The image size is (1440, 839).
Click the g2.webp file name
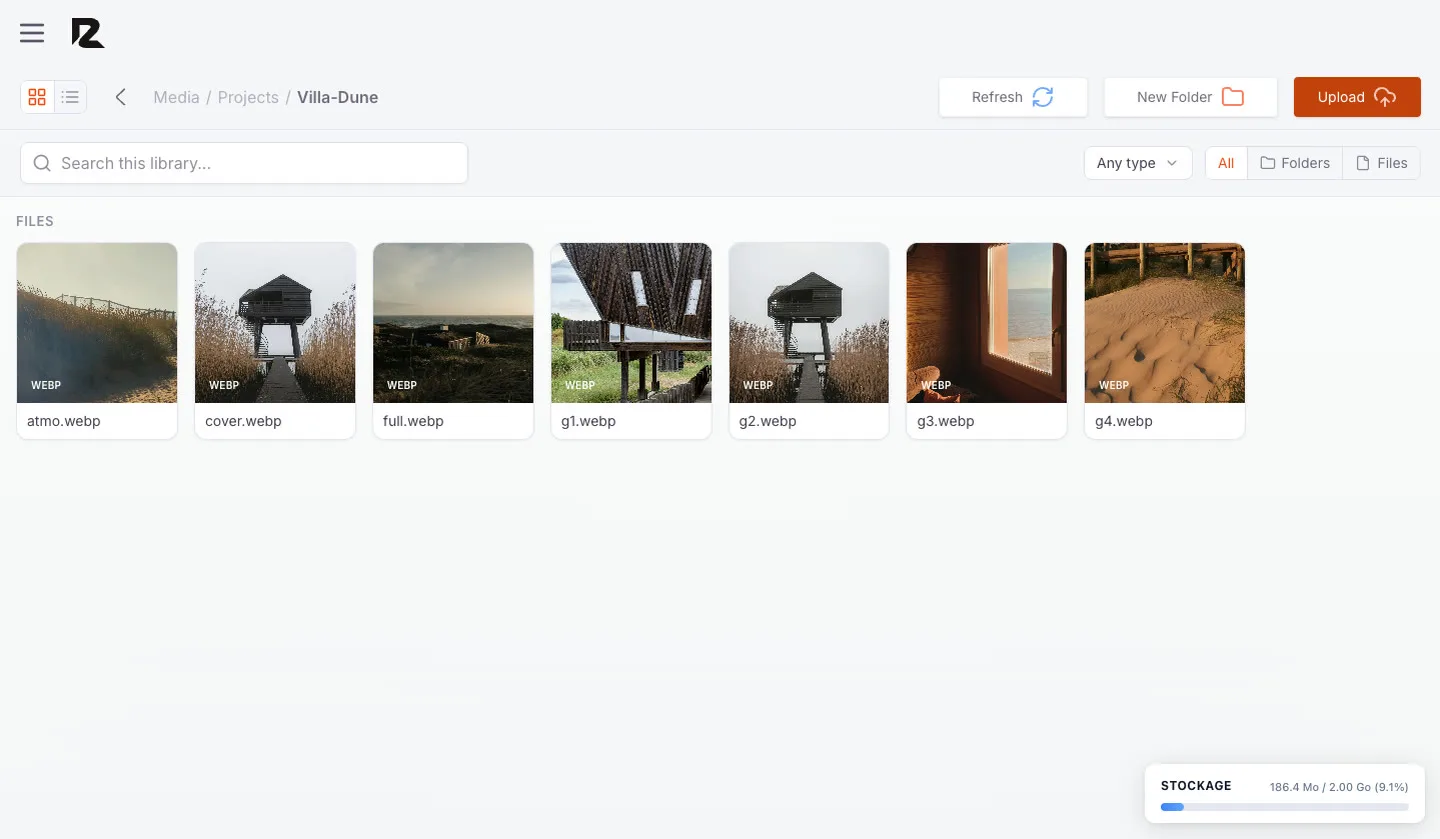768,421
